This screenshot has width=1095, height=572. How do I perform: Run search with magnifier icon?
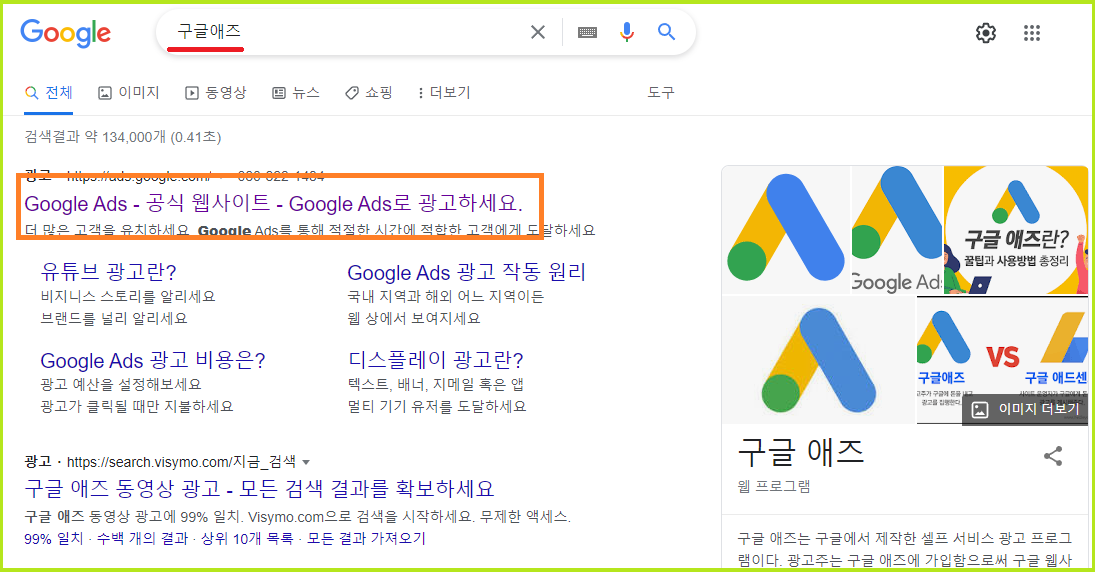[x=666, y=32]
